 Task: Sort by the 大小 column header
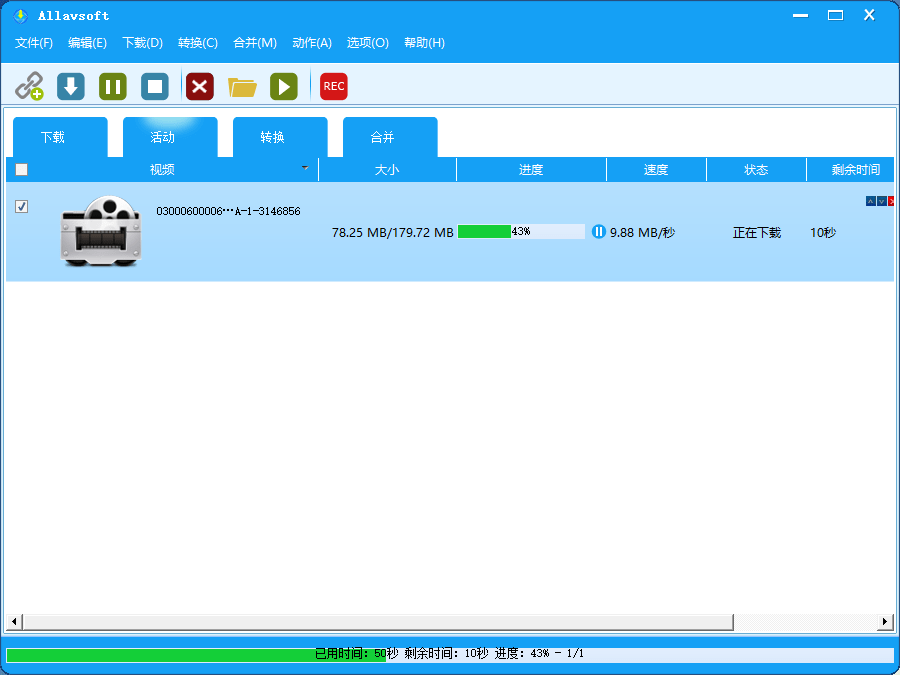(387, 170)
